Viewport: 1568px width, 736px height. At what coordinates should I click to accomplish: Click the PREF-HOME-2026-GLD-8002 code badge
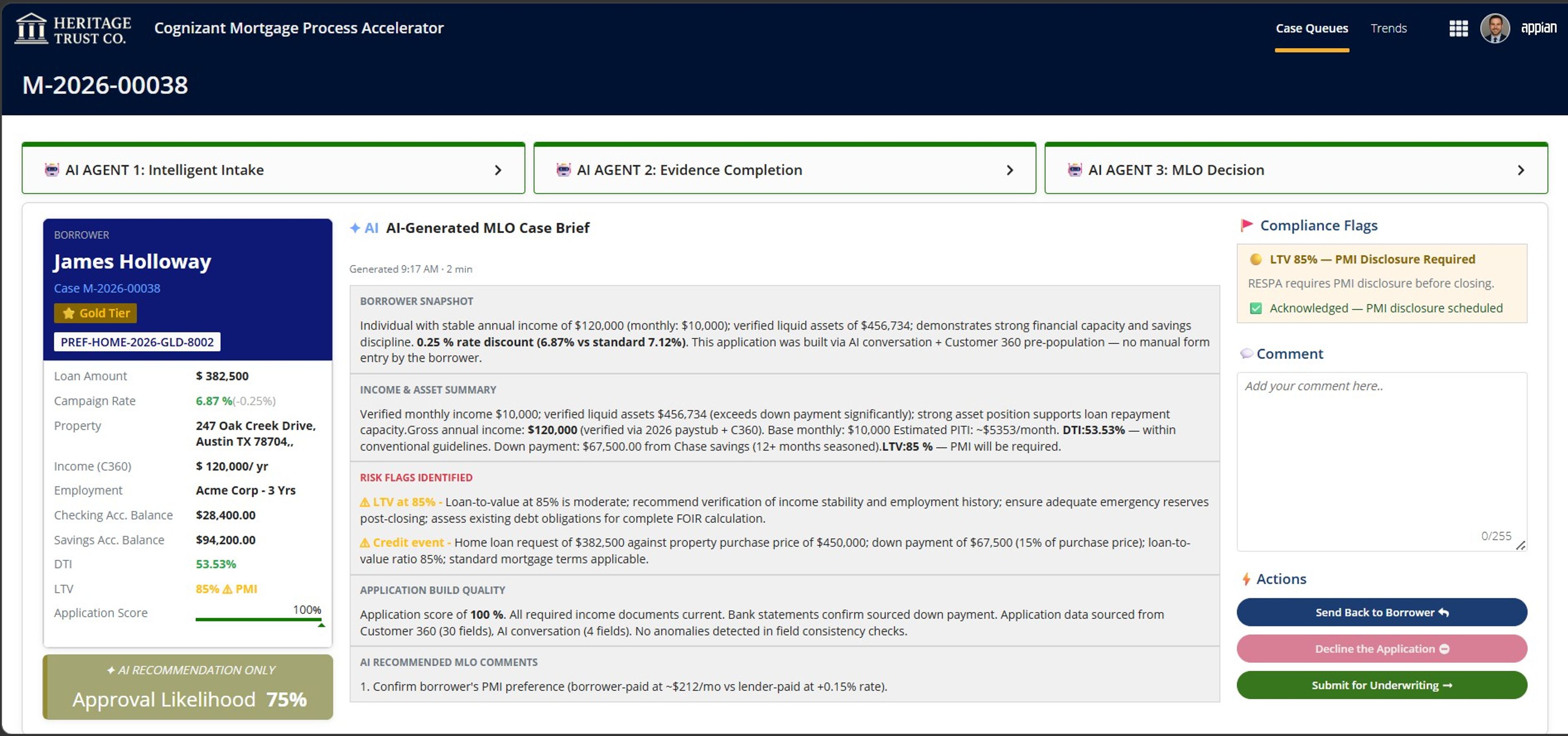(137, 342)
